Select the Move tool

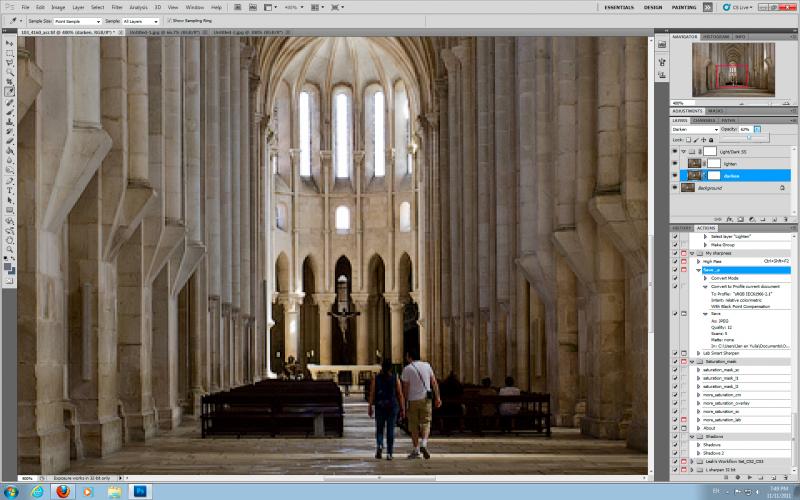[x=9, y=43]
